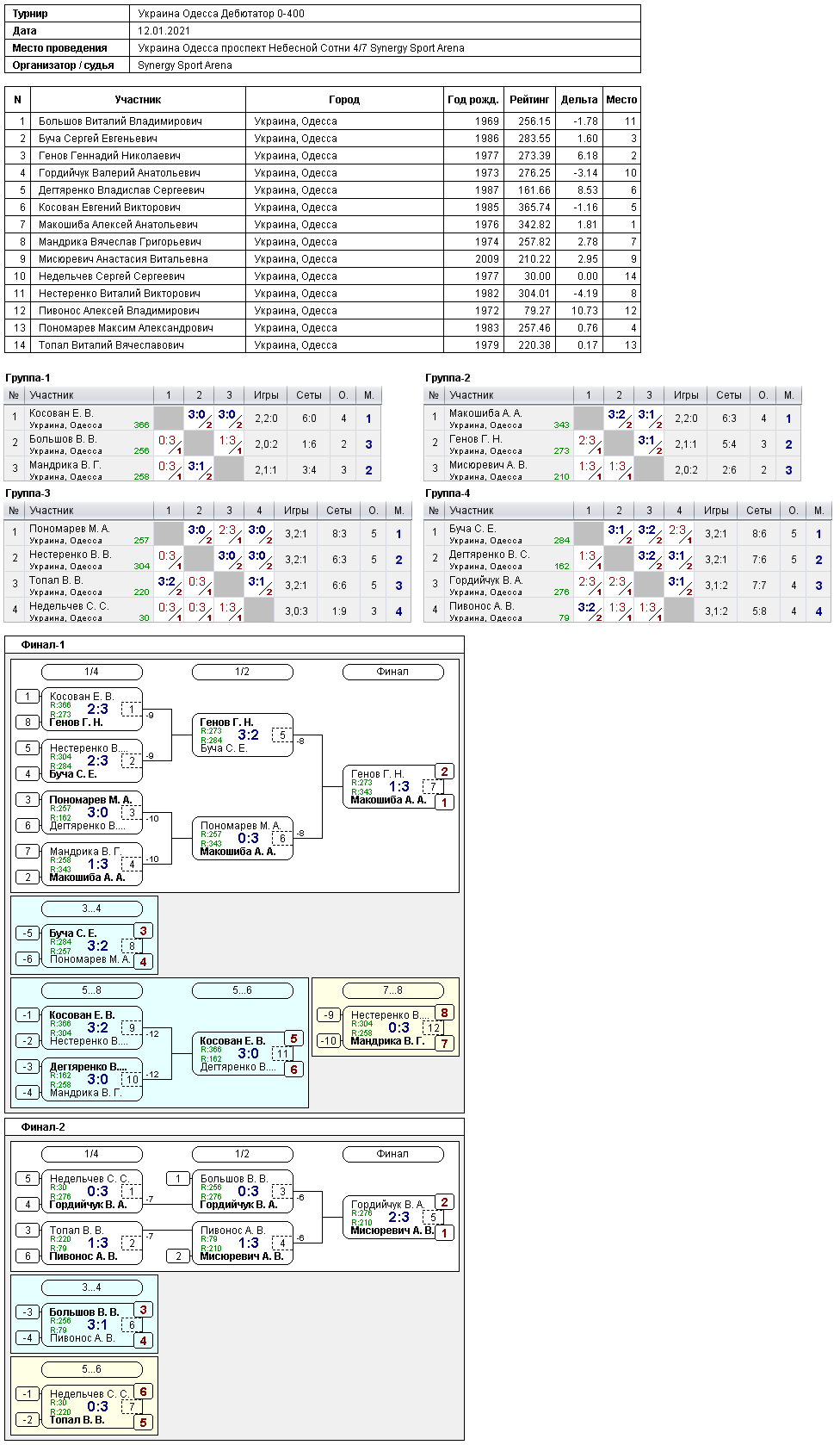Select participant 'Мандрика Вячеслав Григорьевич'

point(120,242)
